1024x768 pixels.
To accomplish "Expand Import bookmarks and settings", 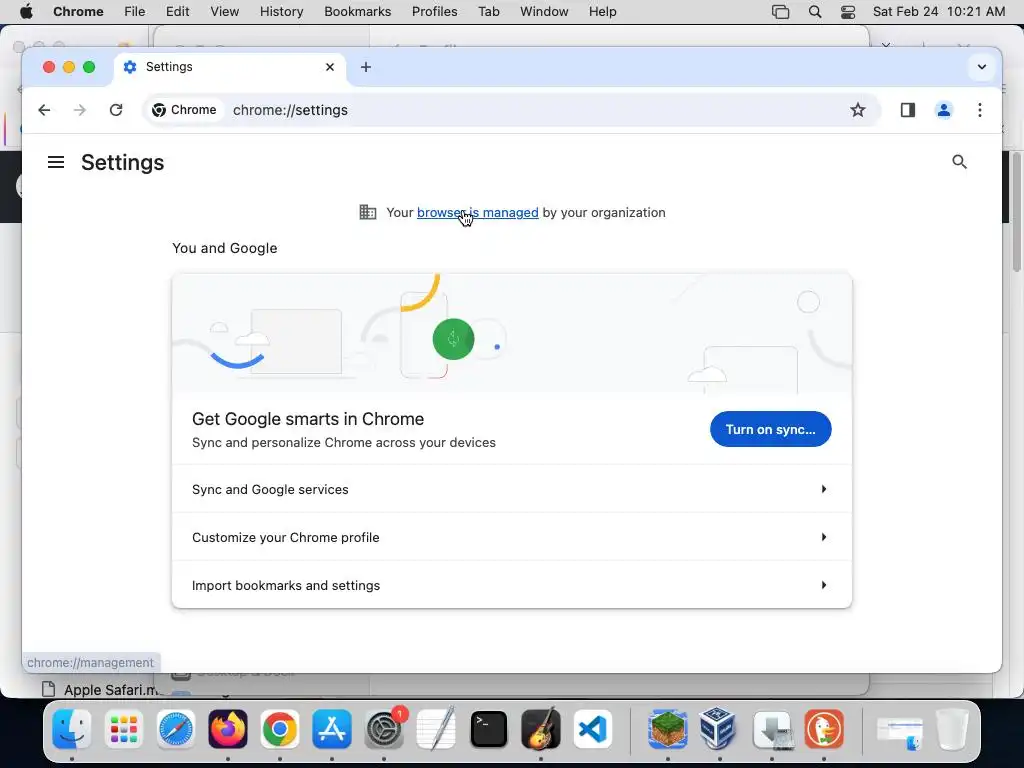I will coord(511,585).
